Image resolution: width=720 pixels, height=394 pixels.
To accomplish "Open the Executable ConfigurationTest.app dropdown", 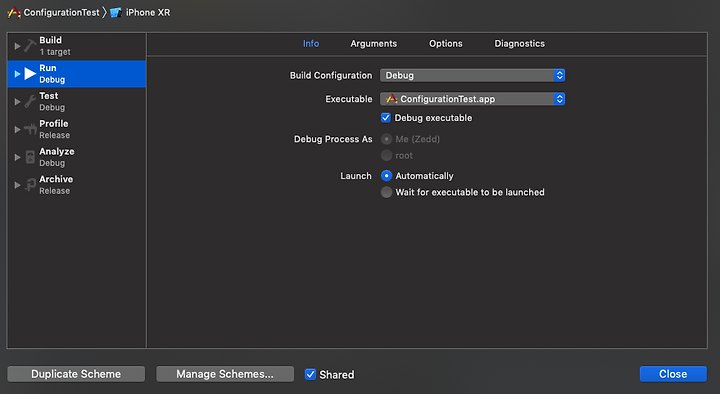I will pos(472,99).
